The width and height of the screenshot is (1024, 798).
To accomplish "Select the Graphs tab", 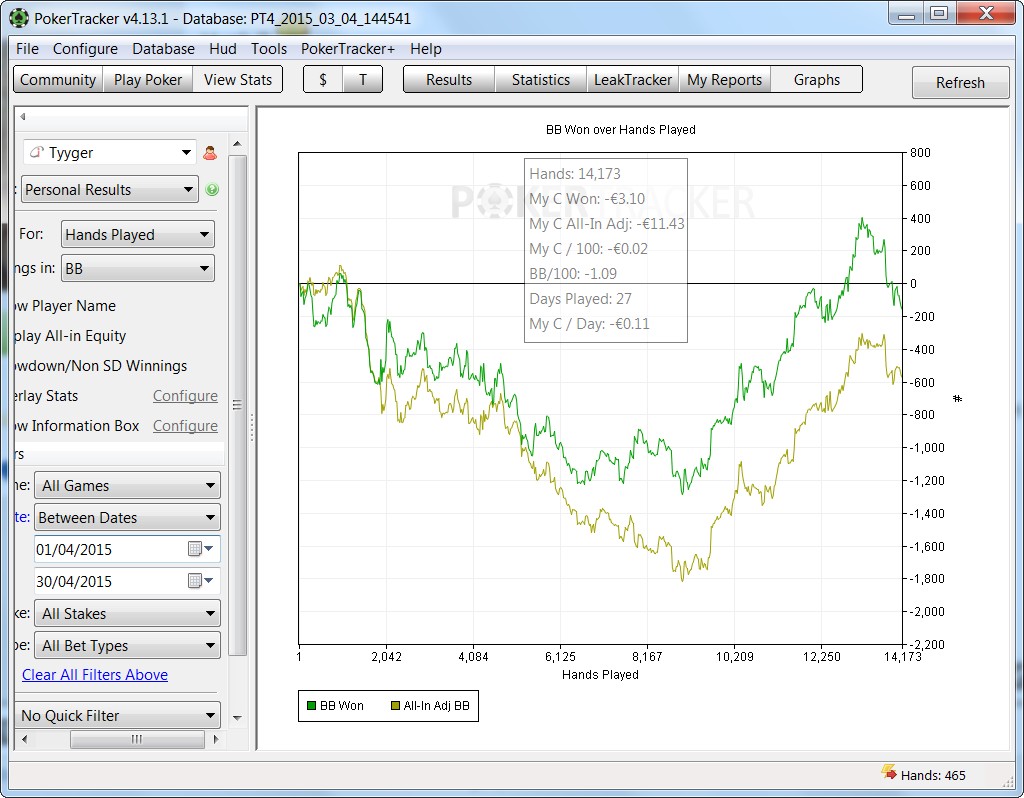I will [x=817, y=80].
